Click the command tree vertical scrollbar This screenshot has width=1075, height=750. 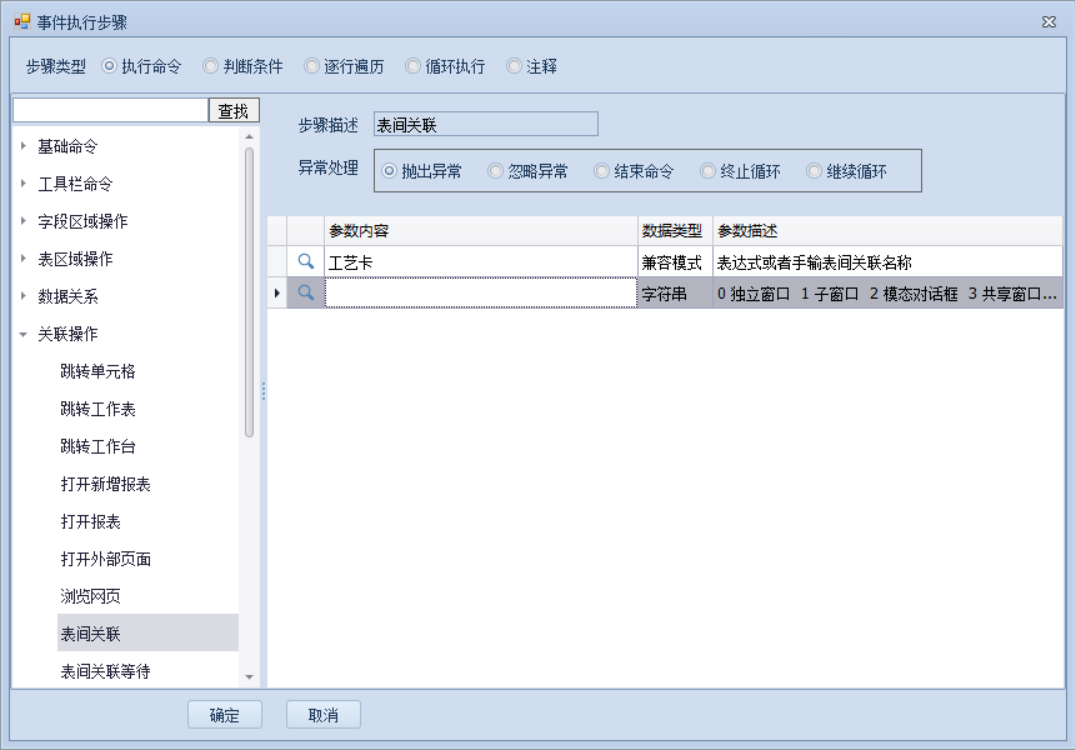[x=249, y=290]
